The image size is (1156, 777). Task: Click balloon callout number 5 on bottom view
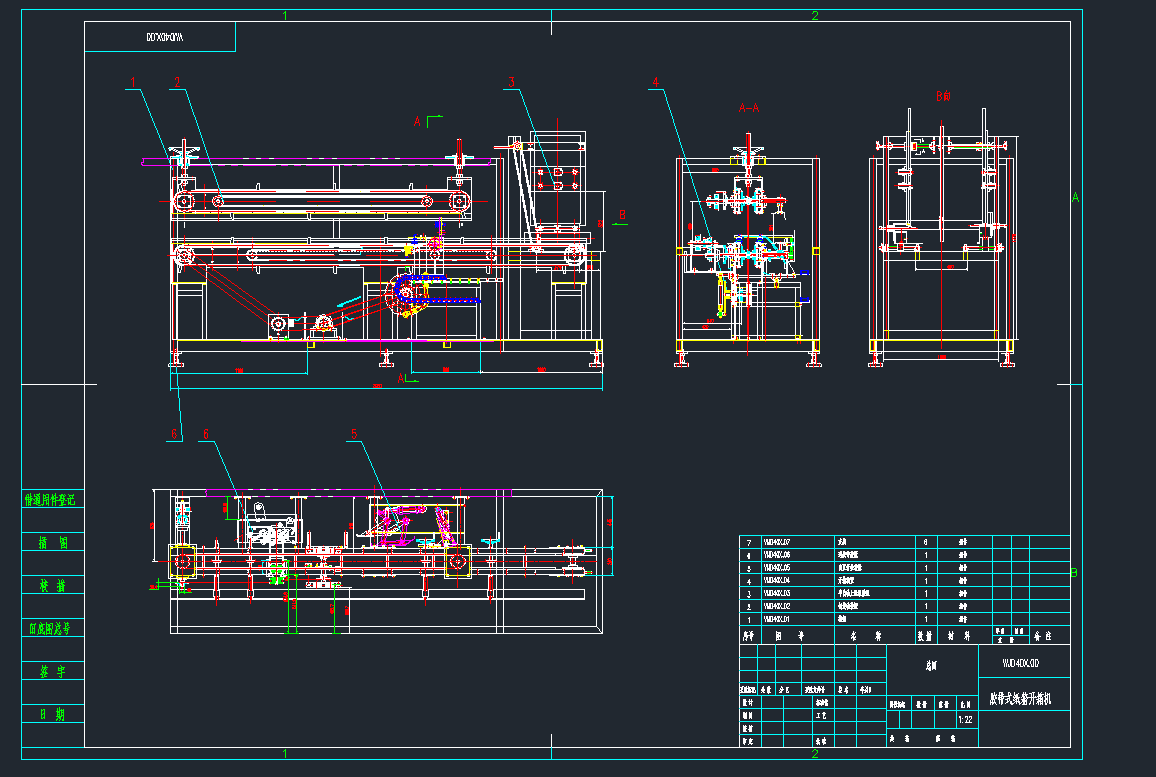352,434
